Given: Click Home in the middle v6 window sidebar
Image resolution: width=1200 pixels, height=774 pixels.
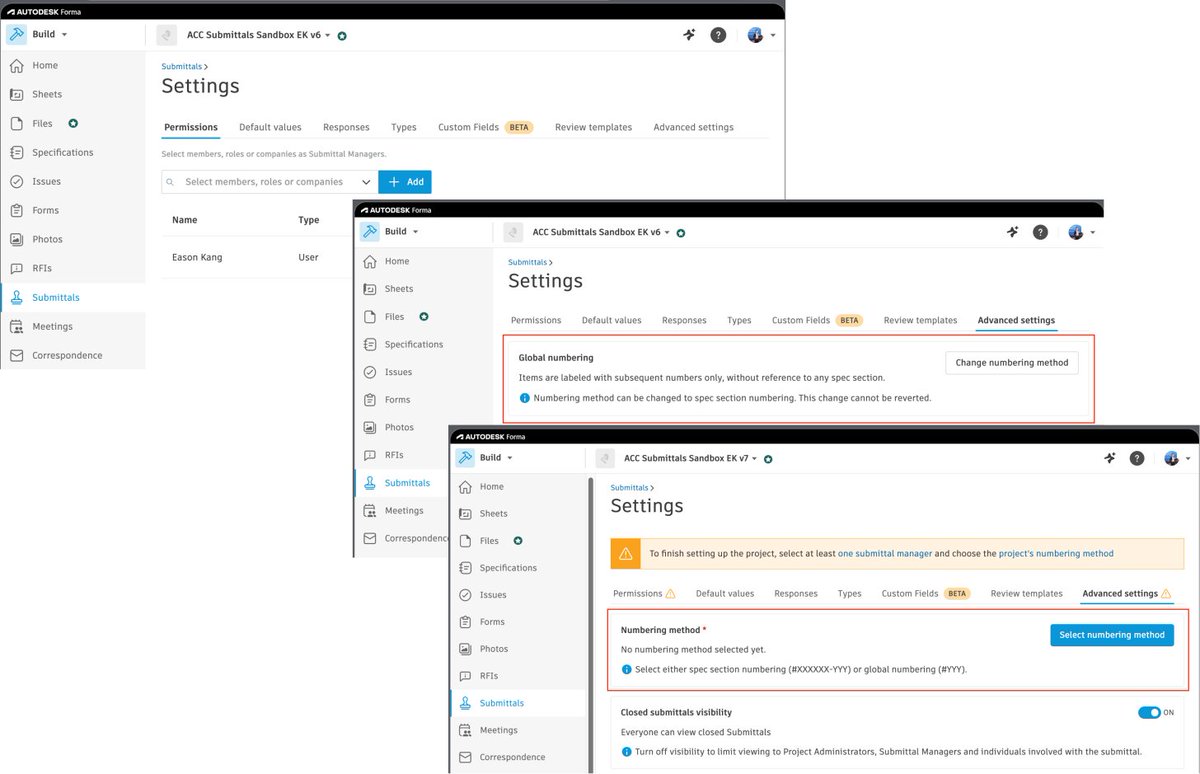Looking at the screenshot, I should (x=397, y=261).
